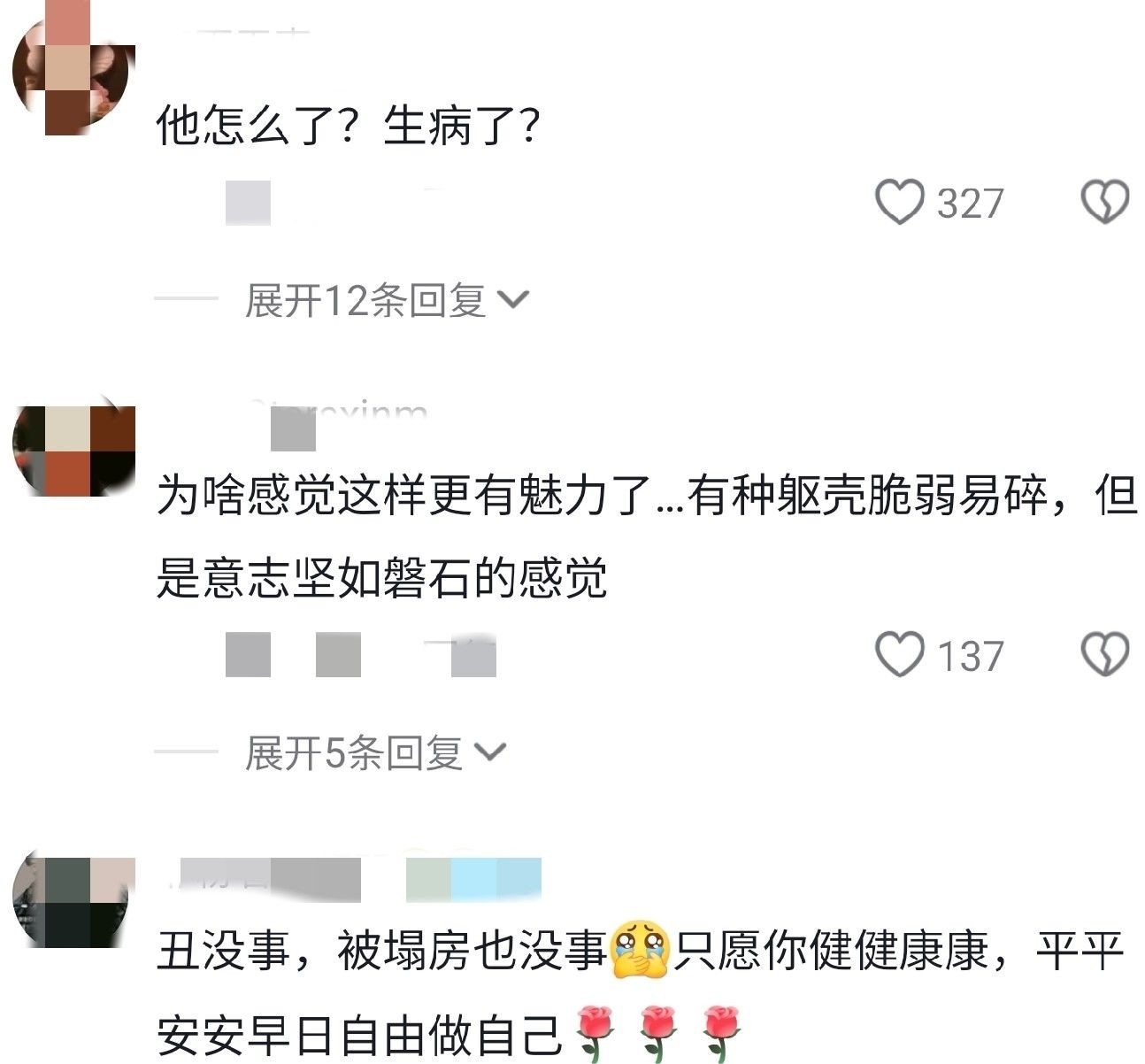Click chevron next to 展开5条回复
Image resolution: width=1145 pixels, height=1064 pixels.
pyautogui.click(x=490, y=753)
